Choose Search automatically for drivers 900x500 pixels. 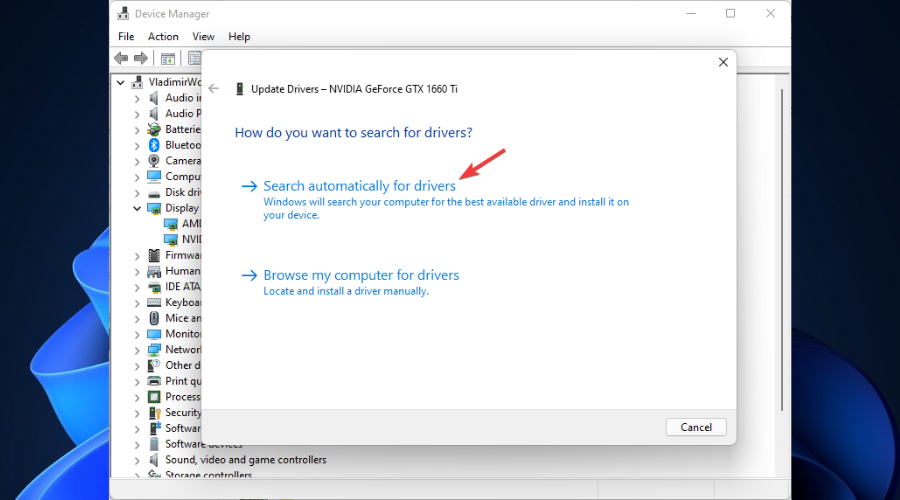click(x=359, y=186)
